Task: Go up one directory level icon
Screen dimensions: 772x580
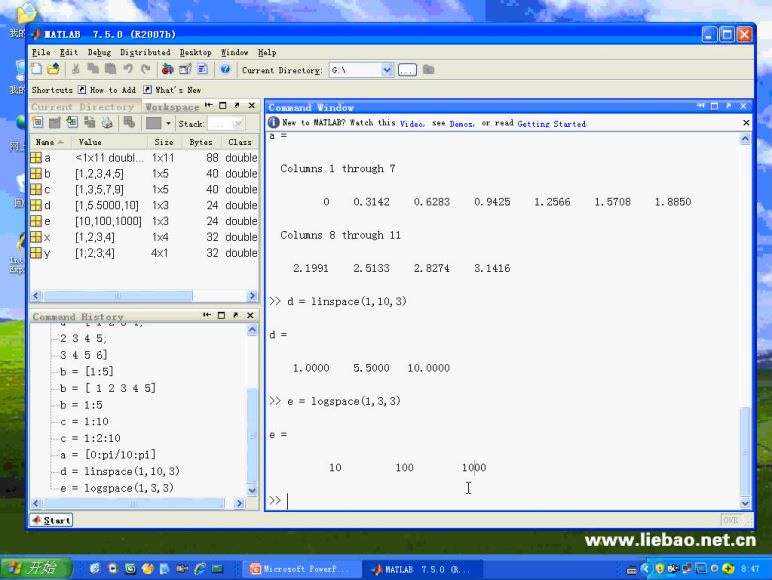Action: (429, 69)
